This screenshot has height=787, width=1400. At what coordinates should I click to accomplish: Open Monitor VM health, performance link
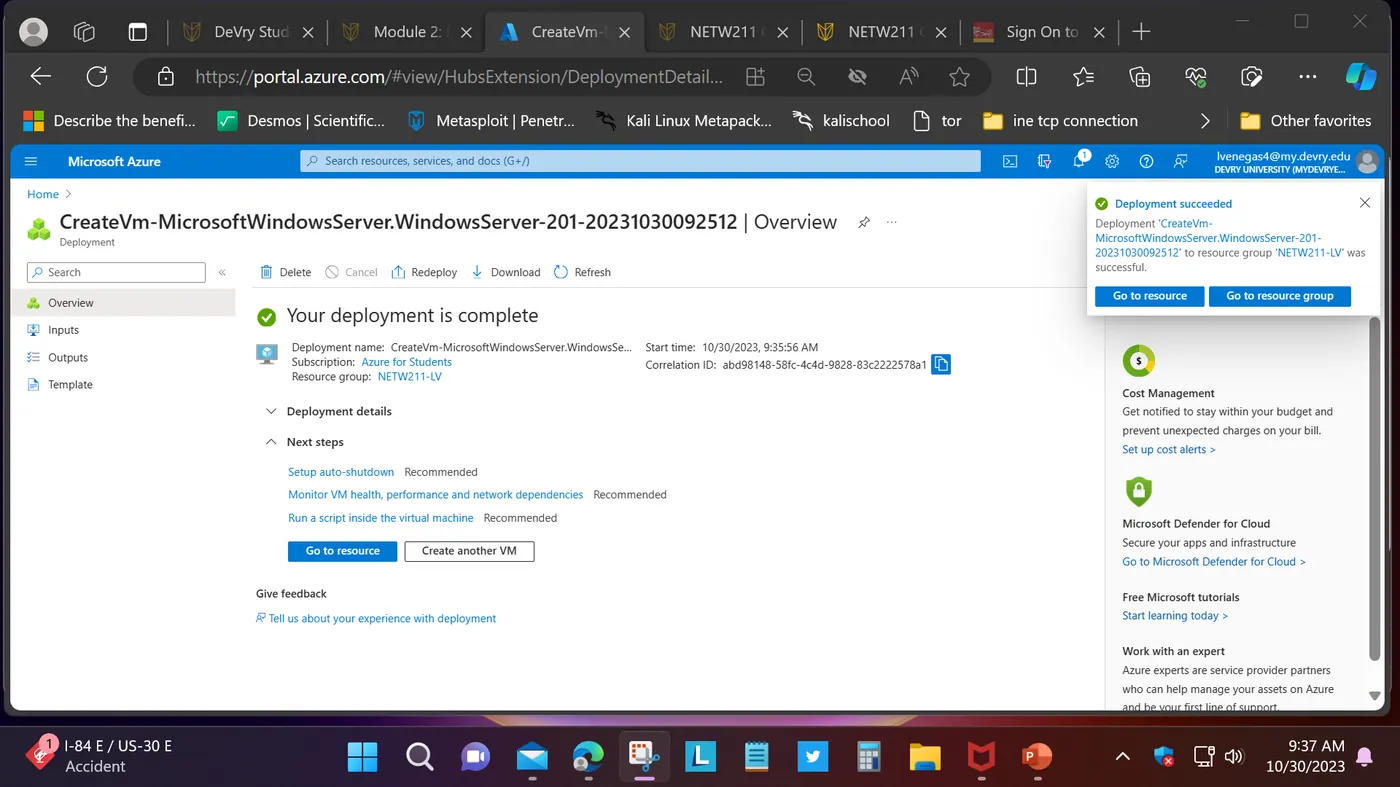435,495
